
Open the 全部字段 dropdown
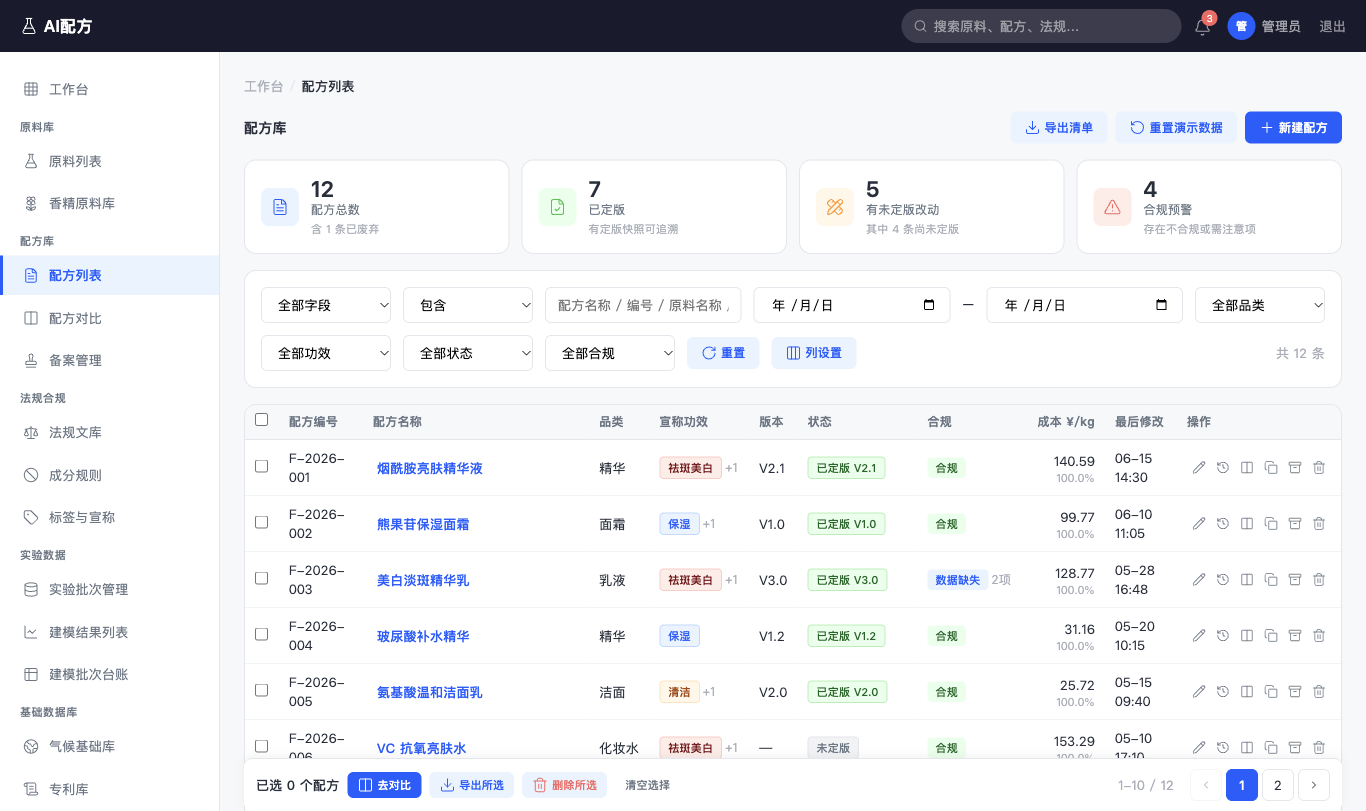click(x=326, y=305)
